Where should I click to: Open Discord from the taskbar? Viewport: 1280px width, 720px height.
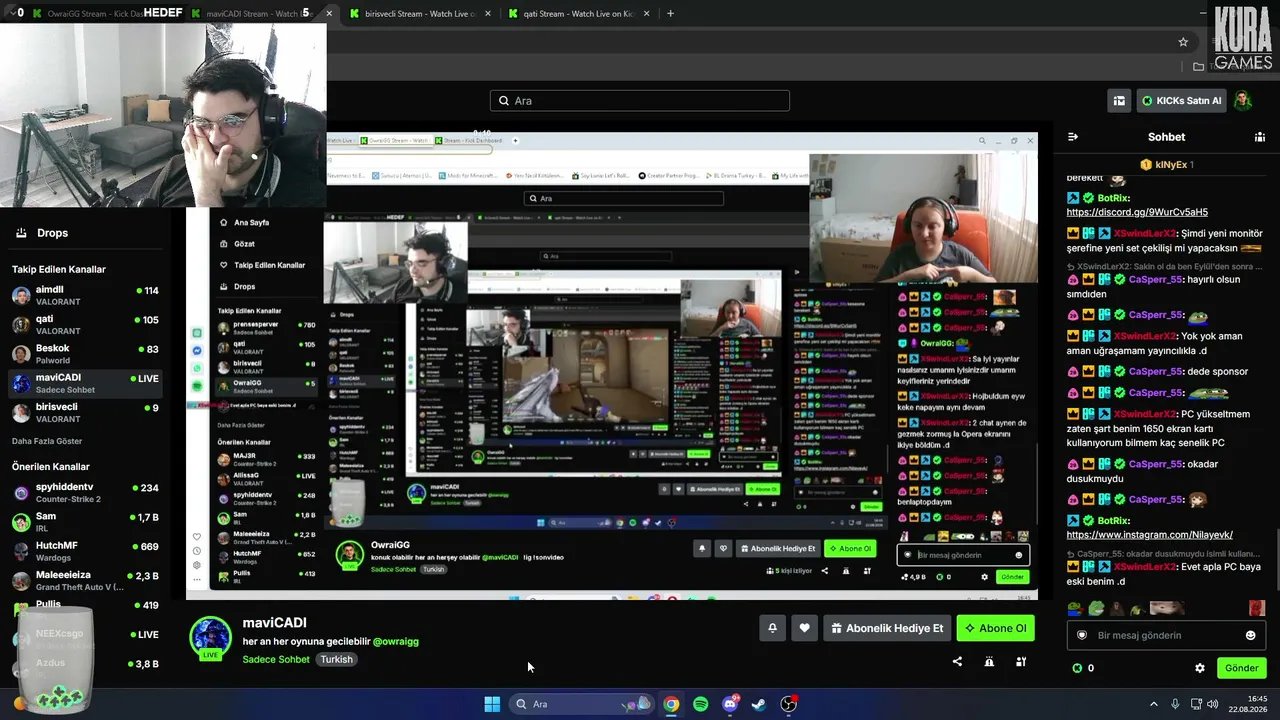pos(730,704)
